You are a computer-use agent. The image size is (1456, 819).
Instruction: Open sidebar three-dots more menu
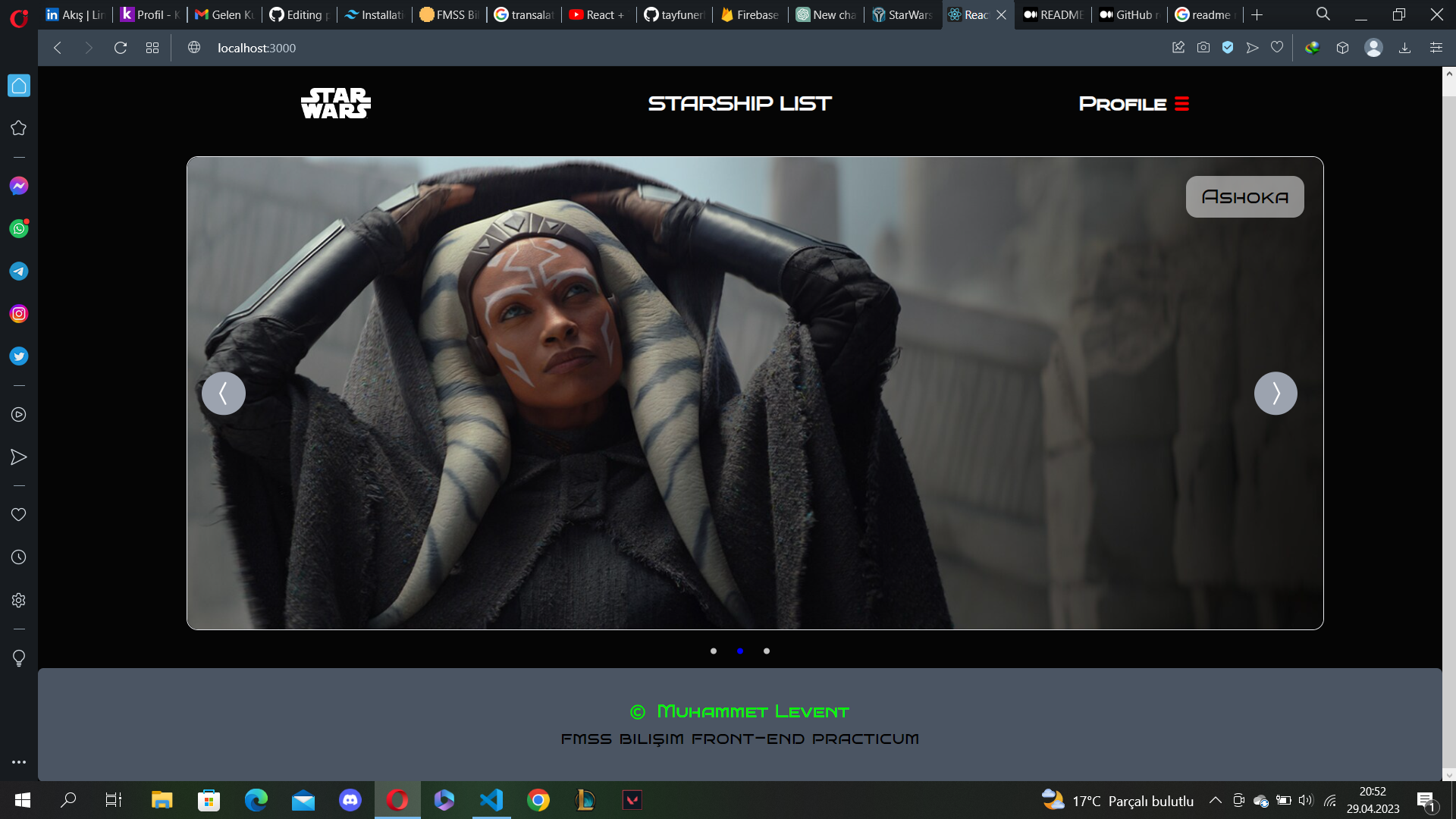tap(19, 762)
